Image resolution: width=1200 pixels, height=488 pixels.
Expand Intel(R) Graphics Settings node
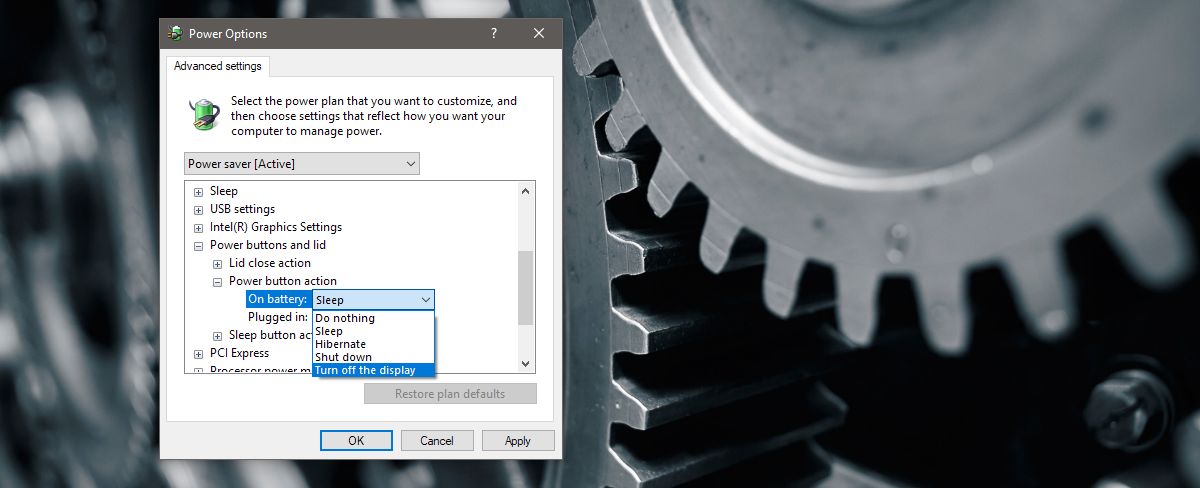coord(198,227)
